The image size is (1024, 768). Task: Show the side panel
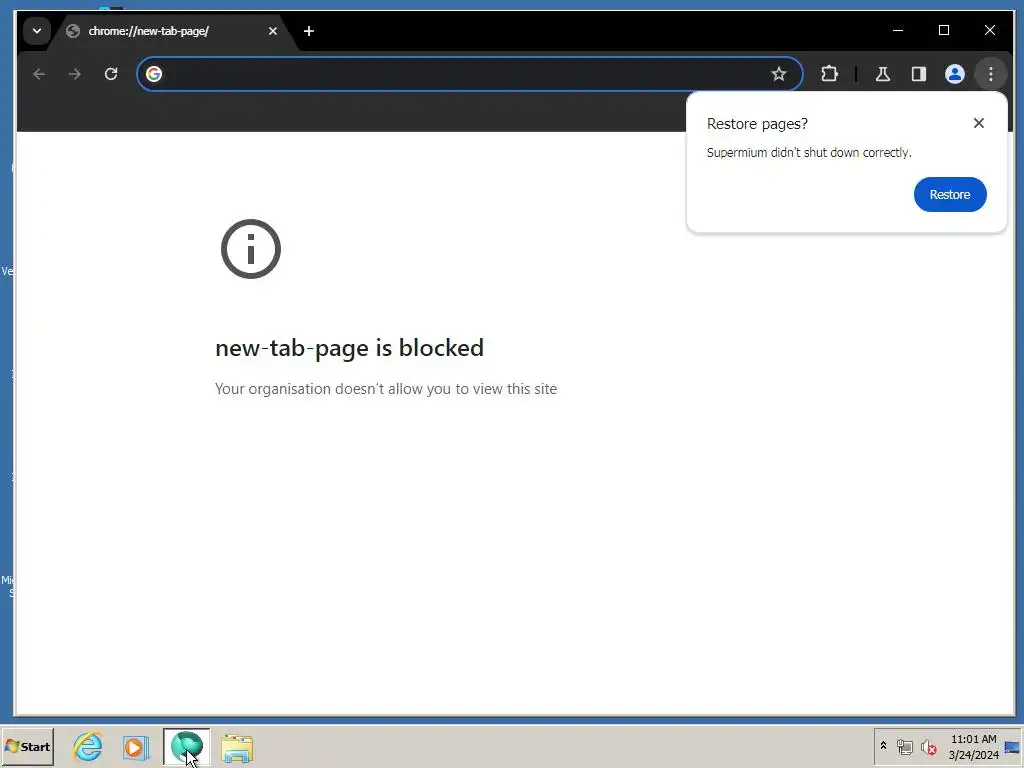click(919, 74)
